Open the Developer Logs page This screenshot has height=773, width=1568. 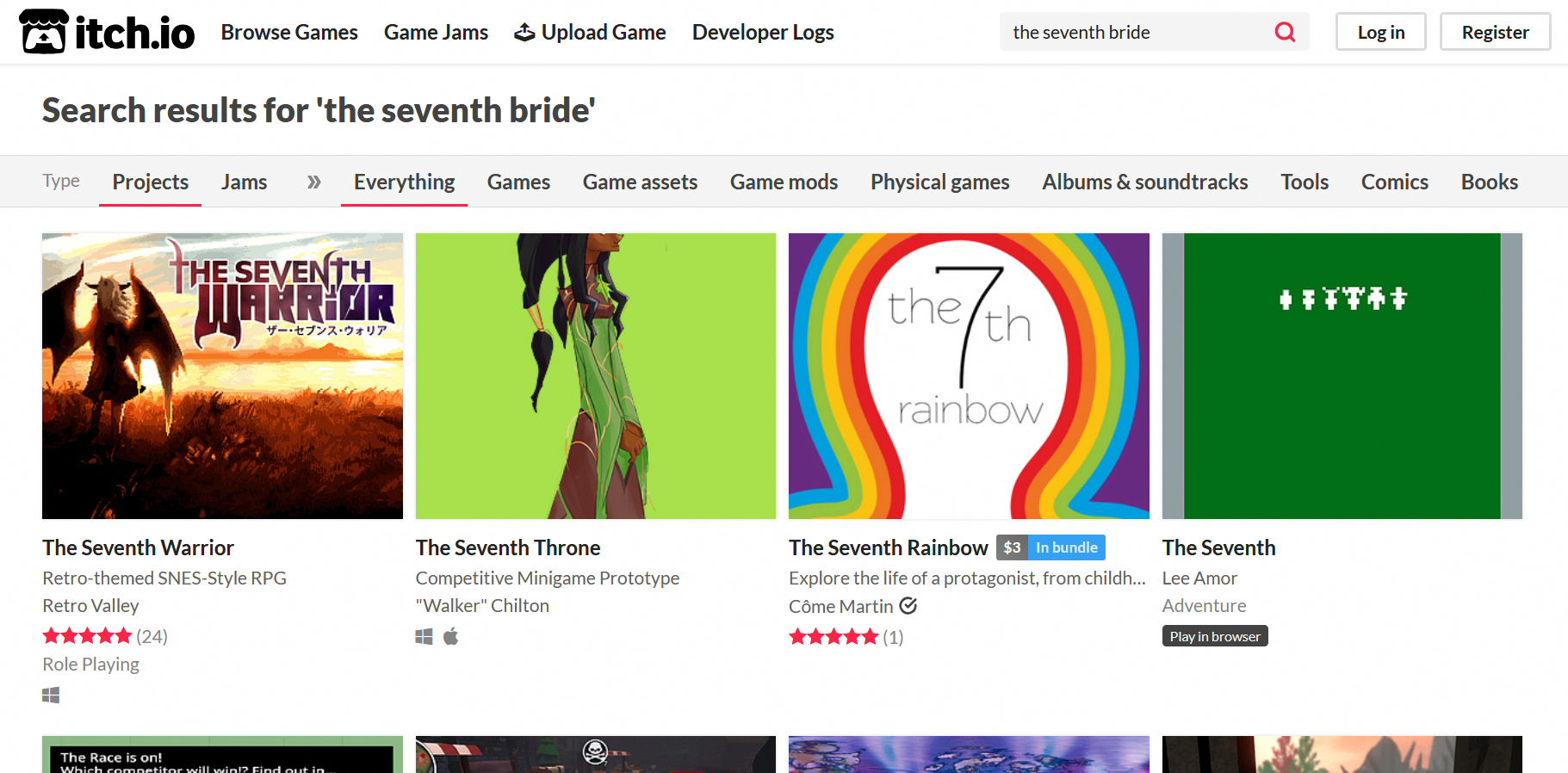click(763, 32)
